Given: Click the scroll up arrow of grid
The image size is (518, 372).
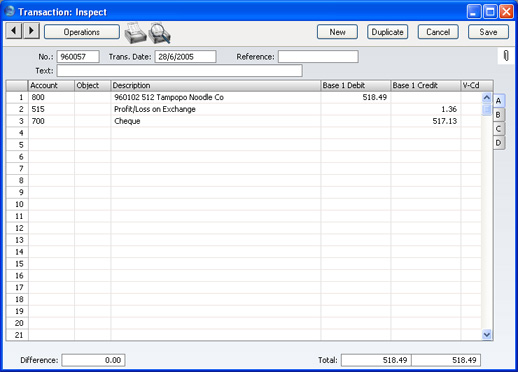Looking at the screenshot, I should pyautogui.click(x=487, y=98).
